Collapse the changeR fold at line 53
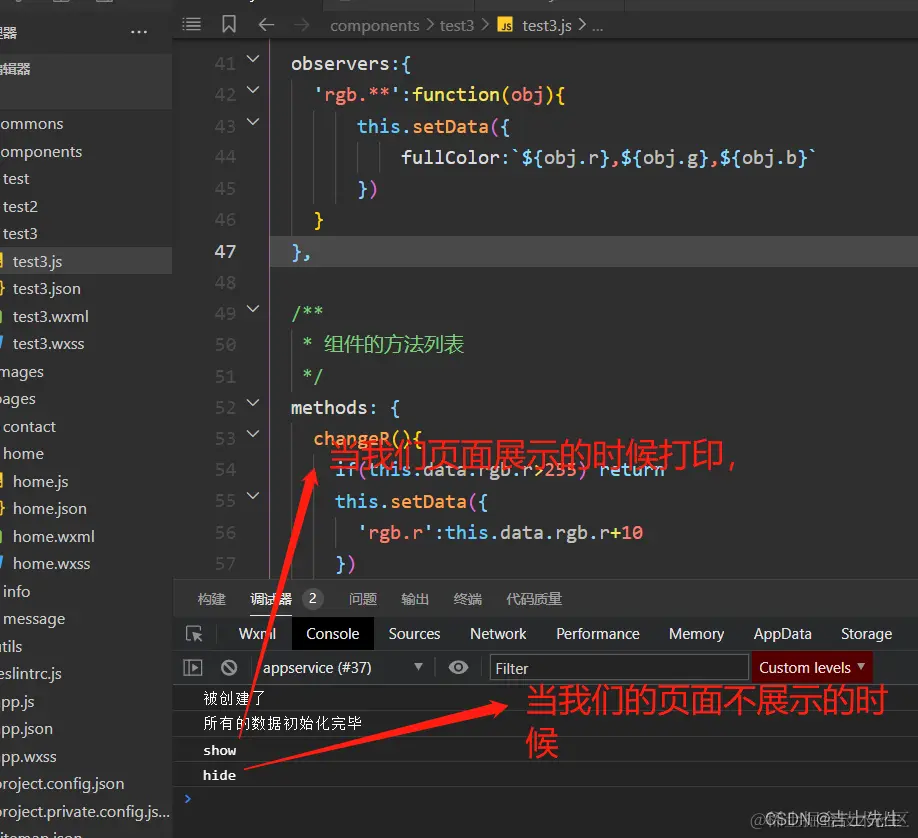This screenshot has height=838, width=918. [x=253, y=434]
